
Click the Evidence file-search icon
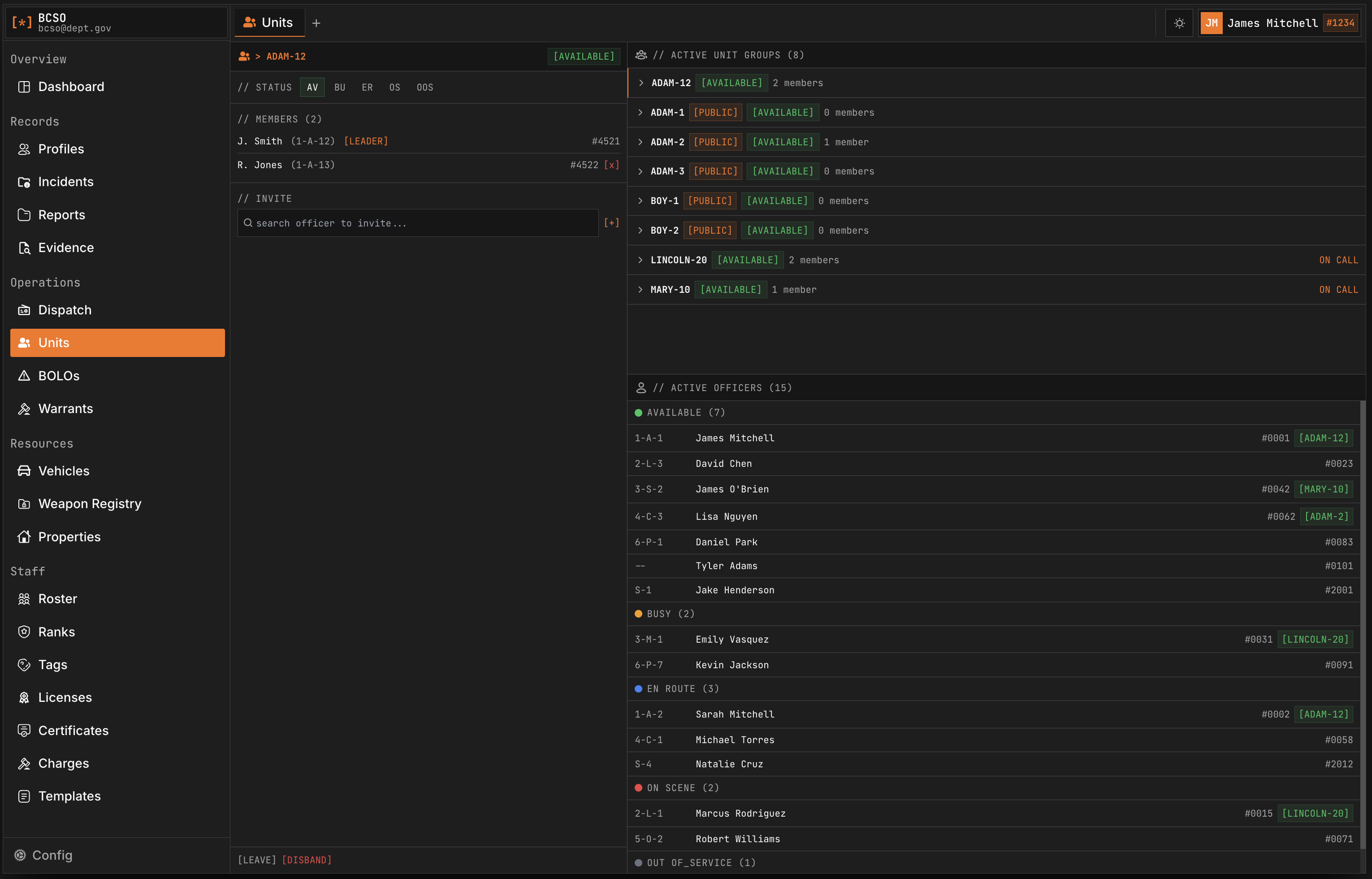click(x=24, y=248)
